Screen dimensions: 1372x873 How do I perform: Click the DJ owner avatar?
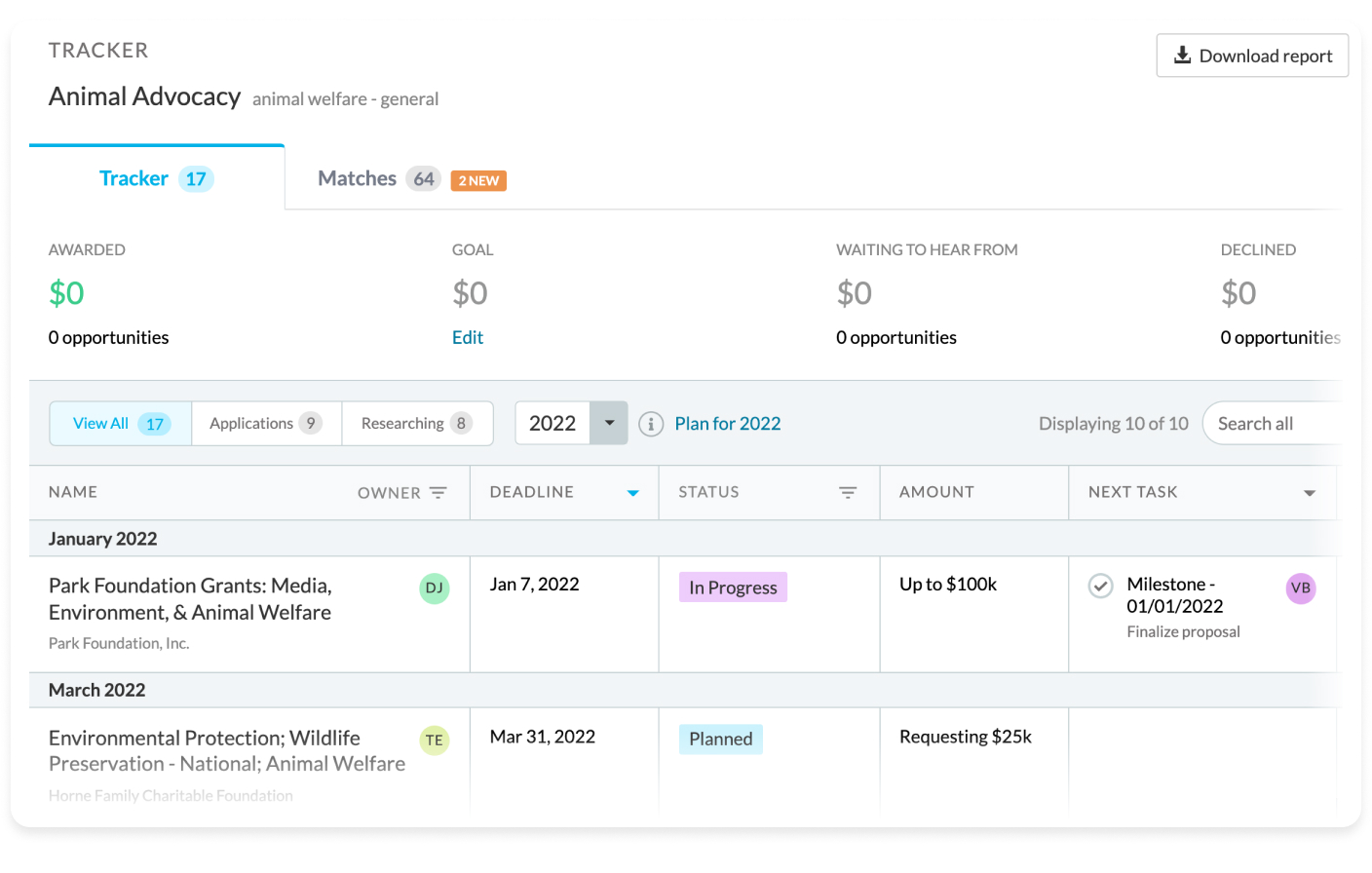[x=435, y=588]
